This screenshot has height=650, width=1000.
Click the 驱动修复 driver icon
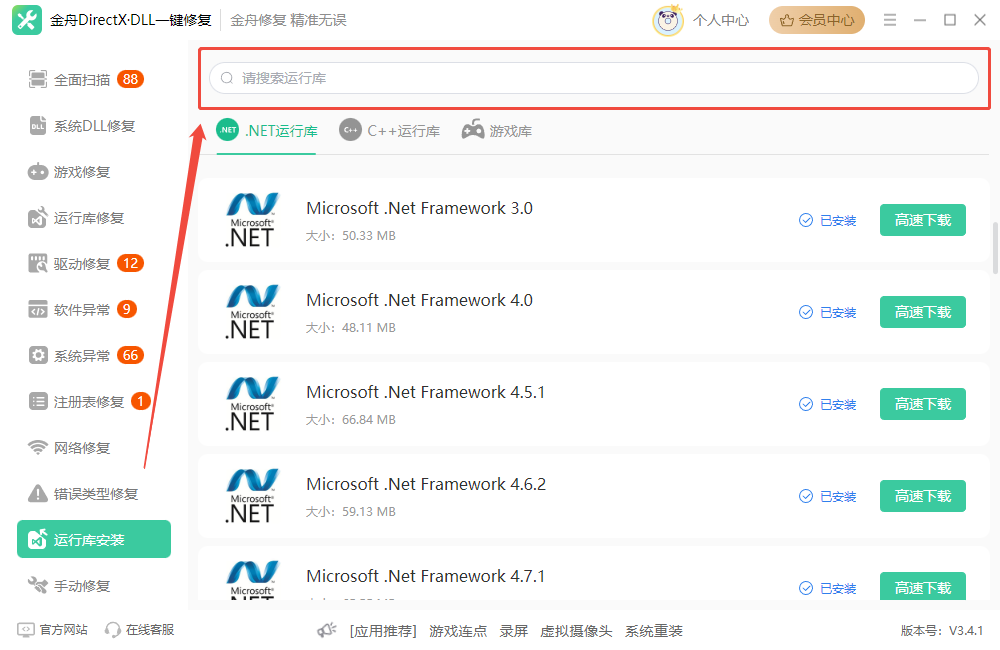tap(38, 263)
